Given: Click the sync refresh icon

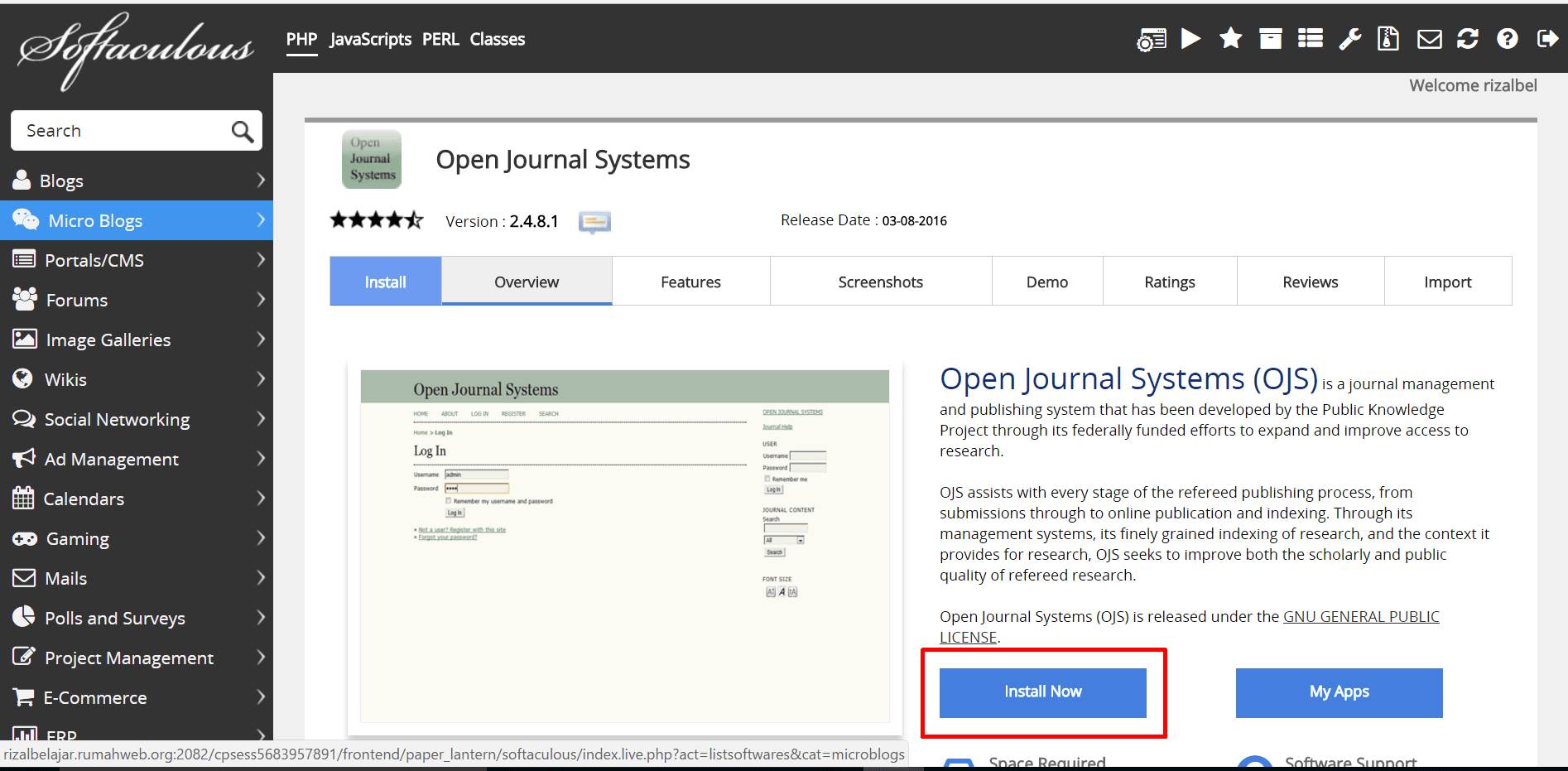Looking at the screenshot, I should [x=1468, y=39].
